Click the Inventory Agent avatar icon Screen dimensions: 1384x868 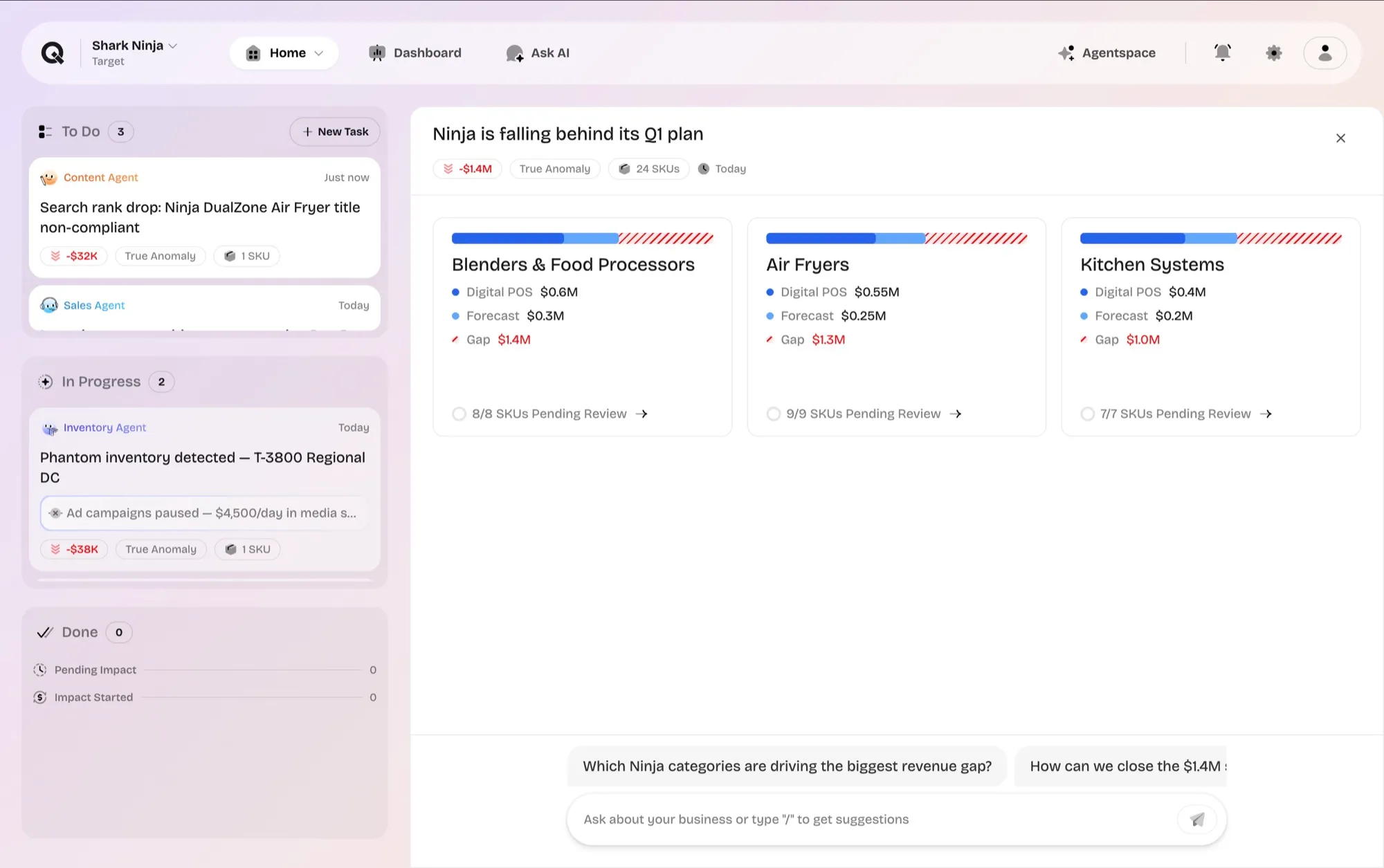(50, 428)
